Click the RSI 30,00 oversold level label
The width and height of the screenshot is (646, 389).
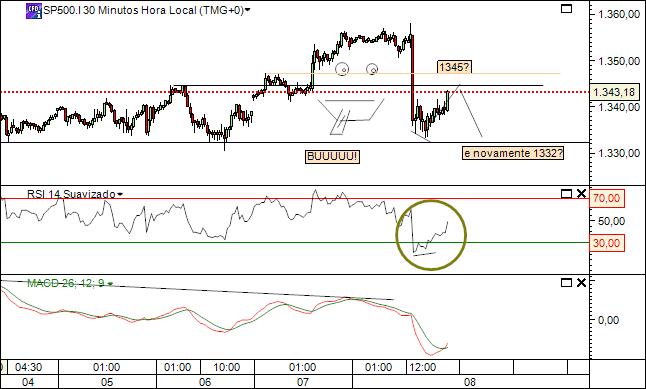pyautogui.click(x=606, y=243)
